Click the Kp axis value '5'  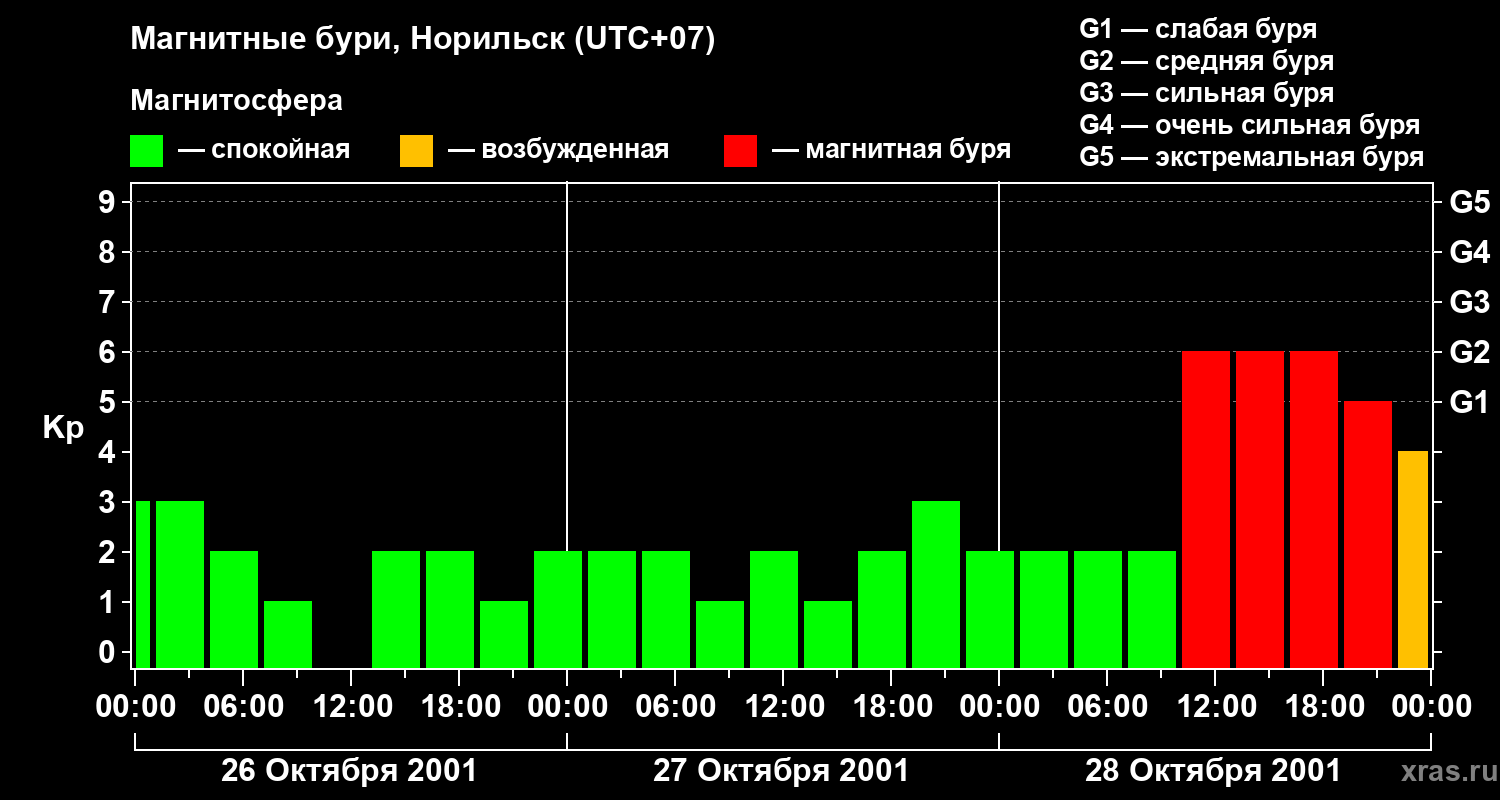pyautogui.click(x=109, y=402)
